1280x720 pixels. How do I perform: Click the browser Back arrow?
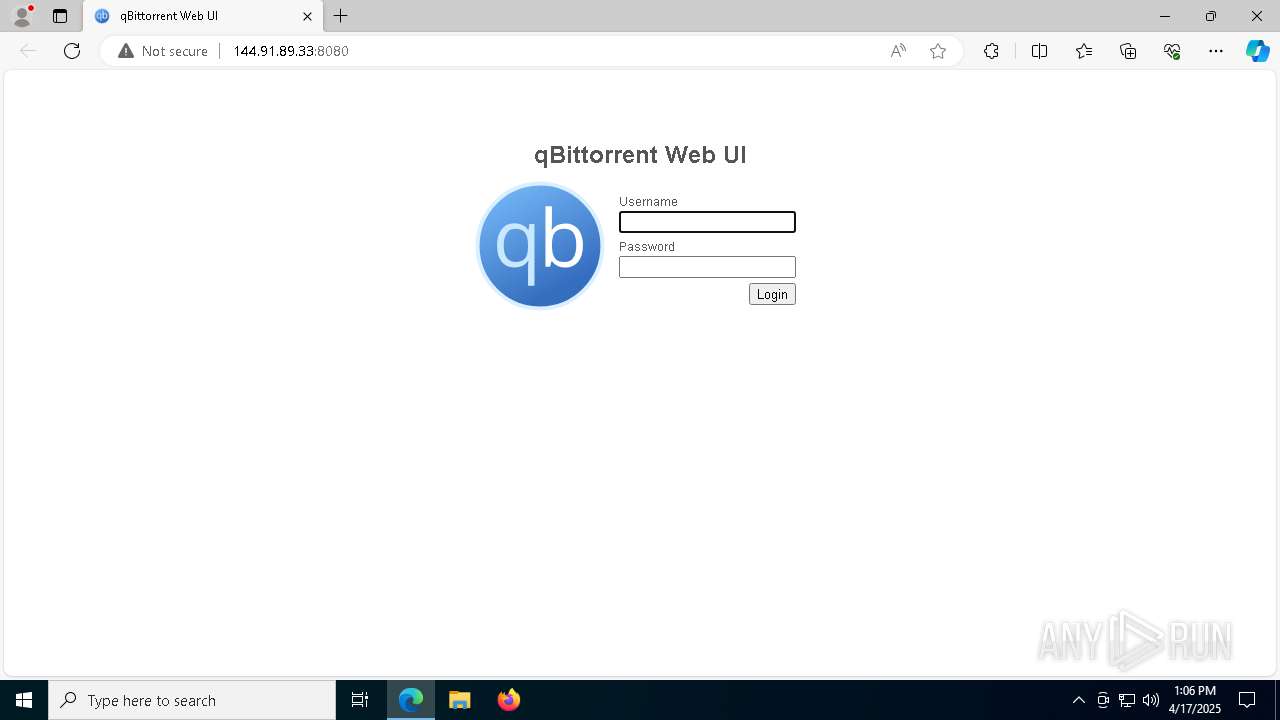28,51
